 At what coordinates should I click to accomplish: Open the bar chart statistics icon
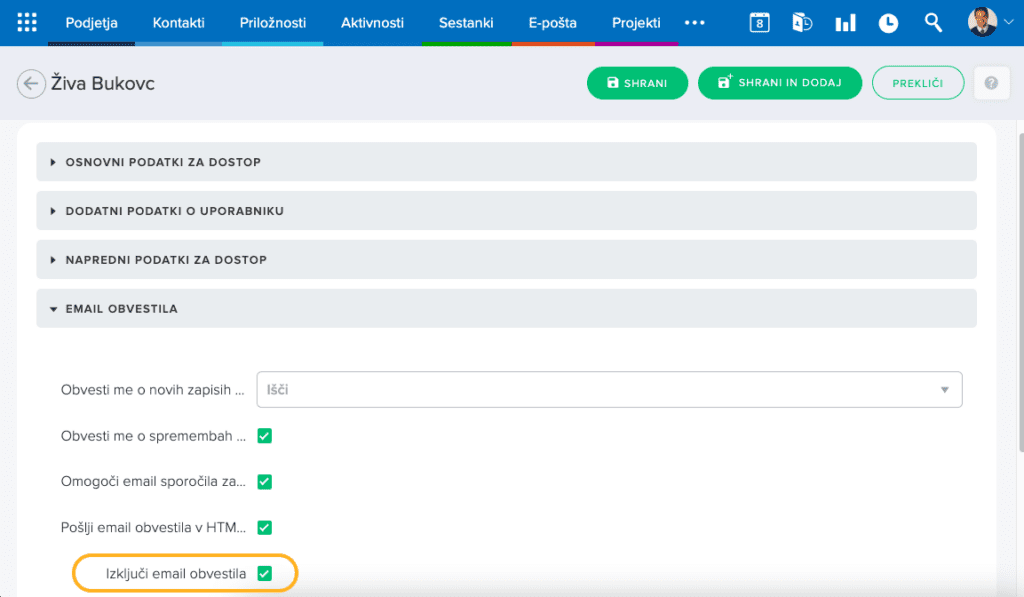[x=845, y=23]
